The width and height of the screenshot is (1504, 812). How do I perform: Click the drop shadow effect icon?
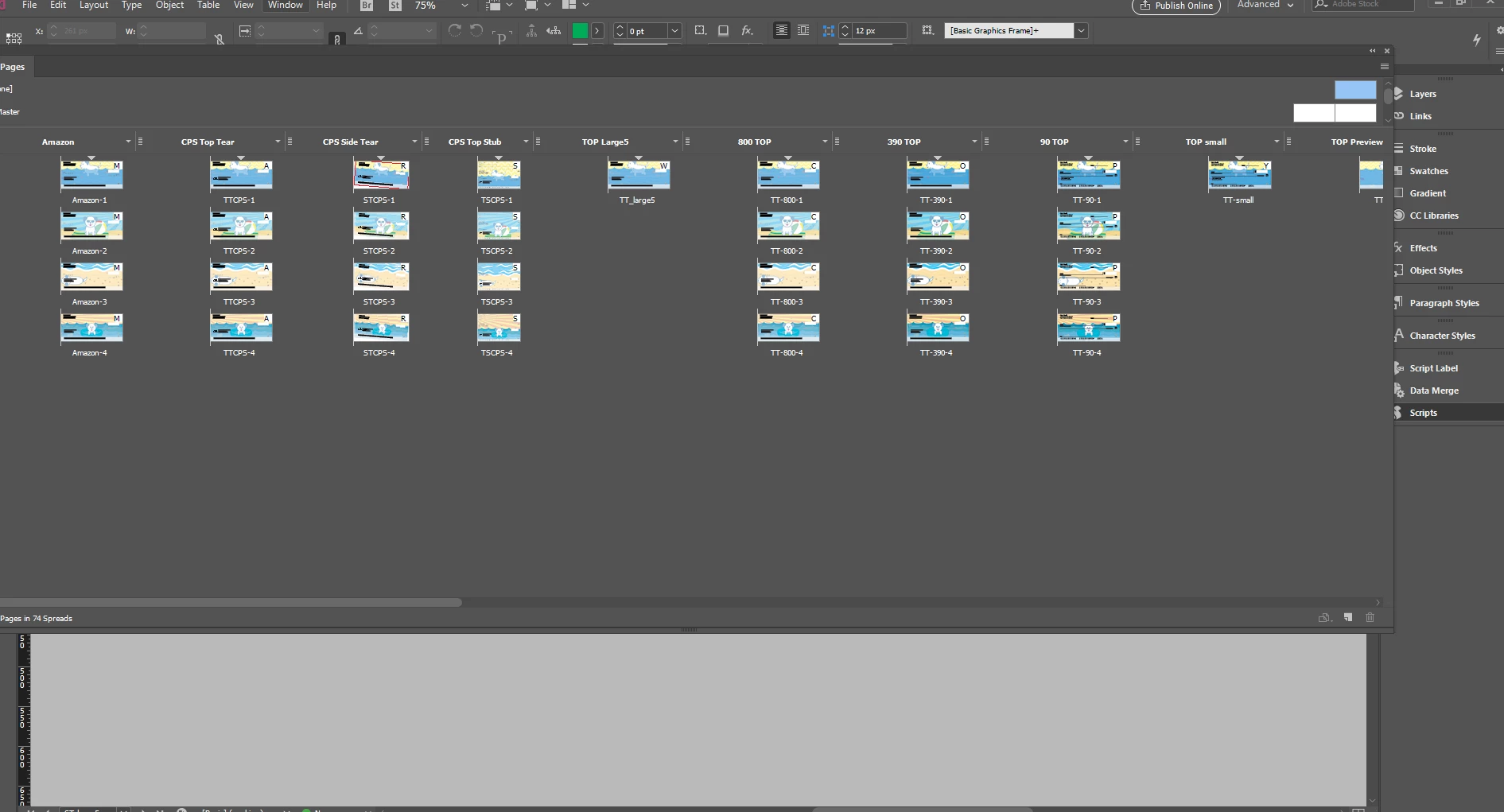coord(723,31)
